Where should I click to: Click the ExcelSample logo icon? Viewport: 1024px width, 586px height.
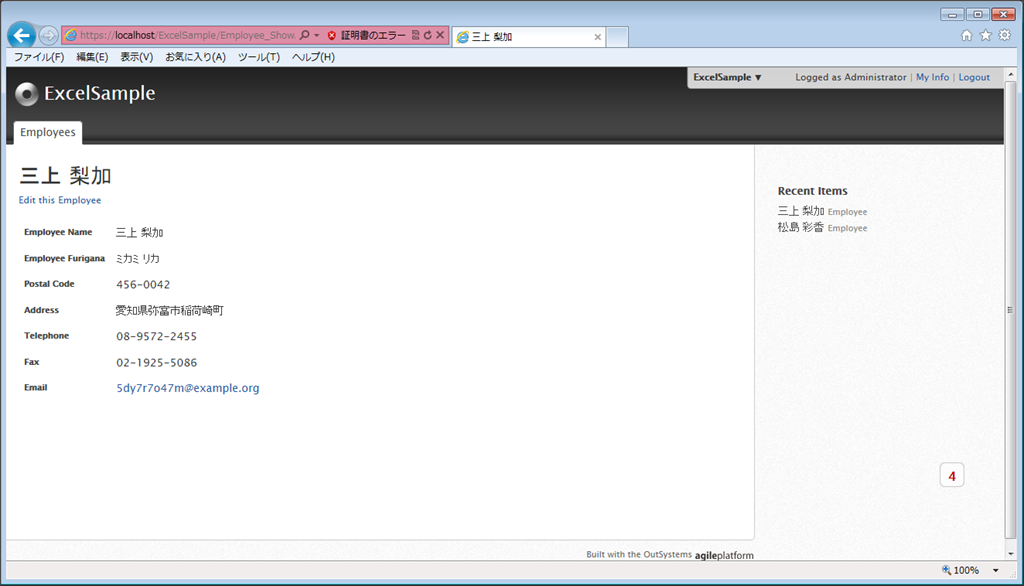click(x=27, y=94)
